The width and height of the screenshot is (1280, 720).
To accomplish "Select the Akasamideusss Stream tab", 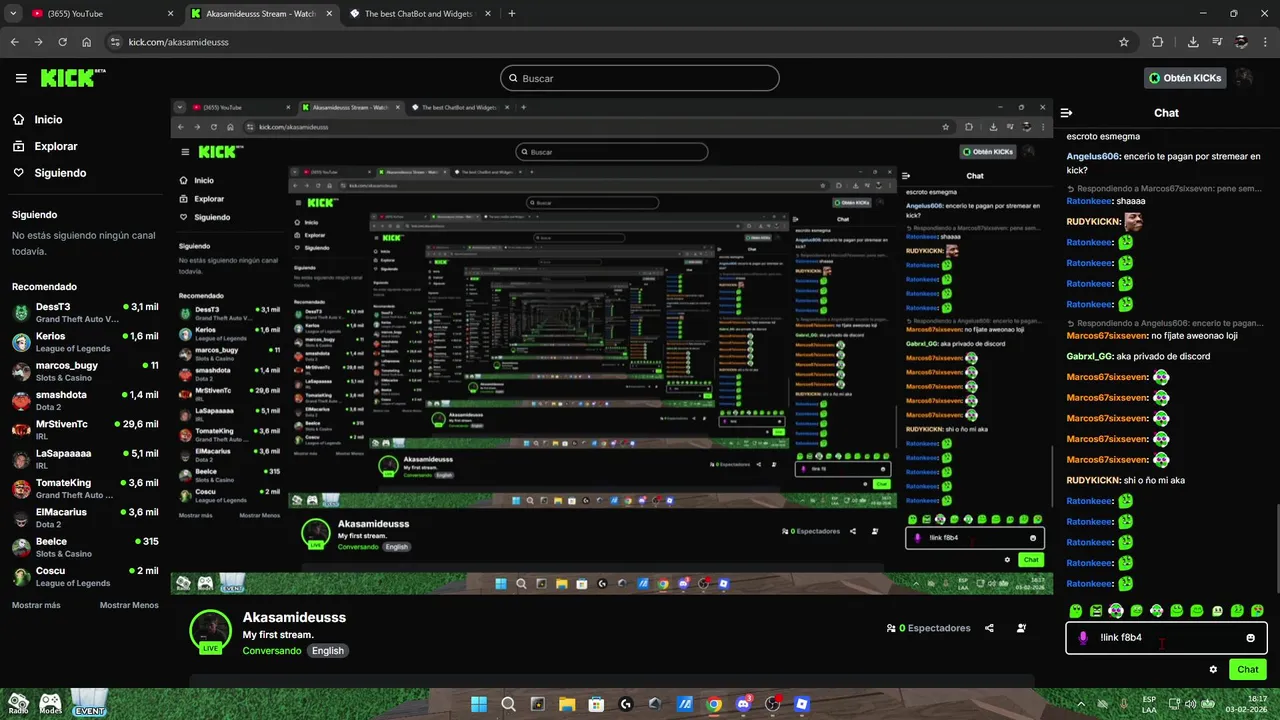I will 262,14.
